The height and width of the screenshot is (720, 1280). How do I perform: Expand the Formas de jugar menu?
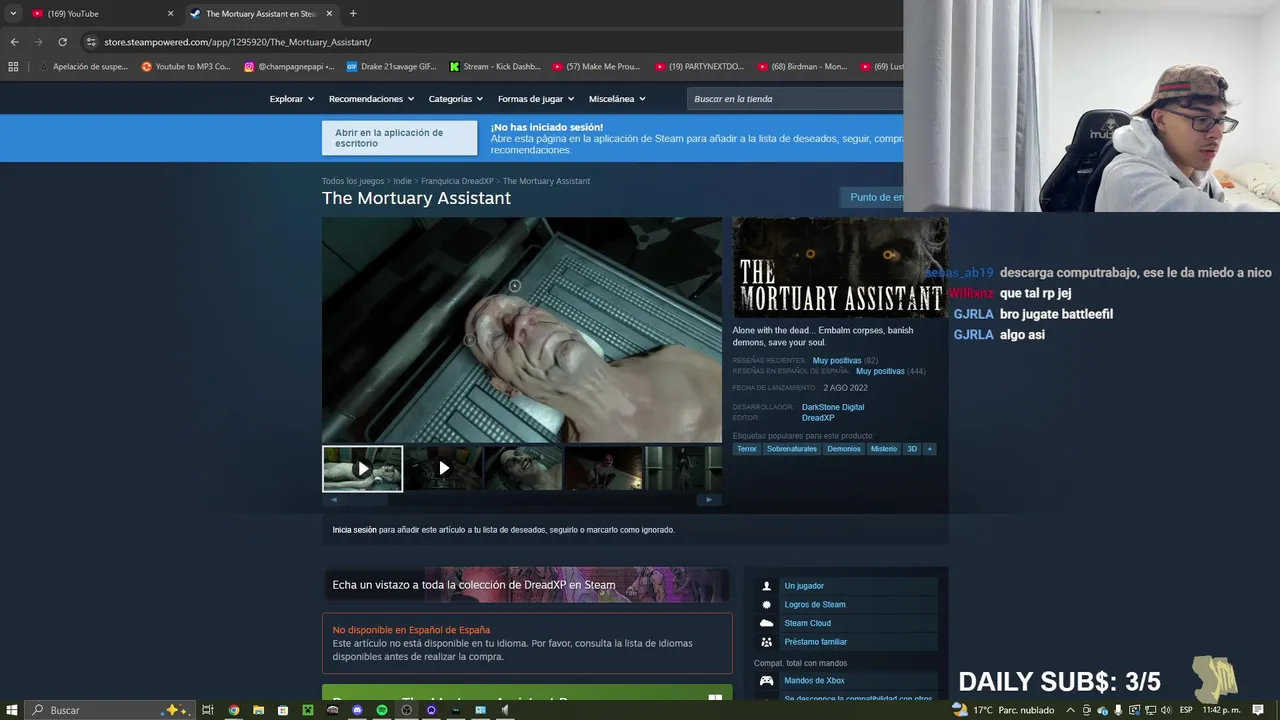pos(536,99)
